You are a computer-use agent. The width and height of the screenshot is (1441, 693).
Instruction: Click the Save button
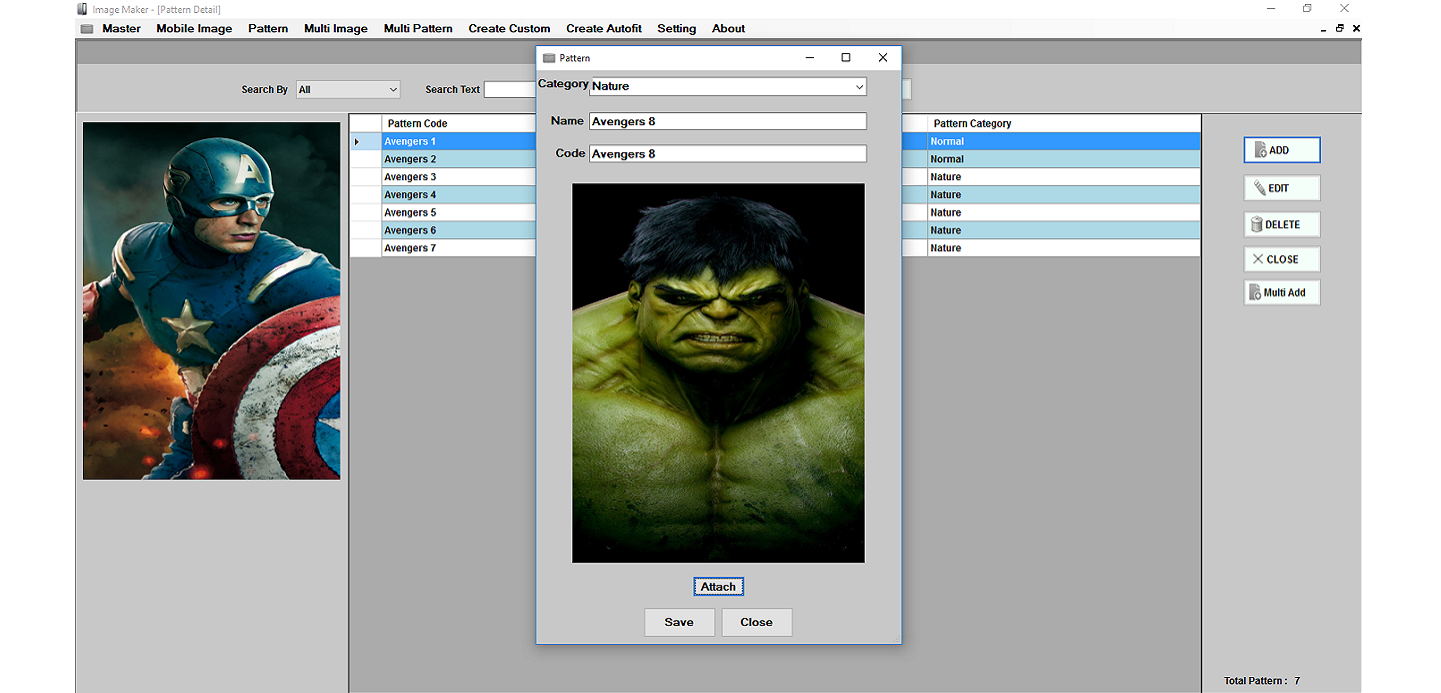point(679,622)
